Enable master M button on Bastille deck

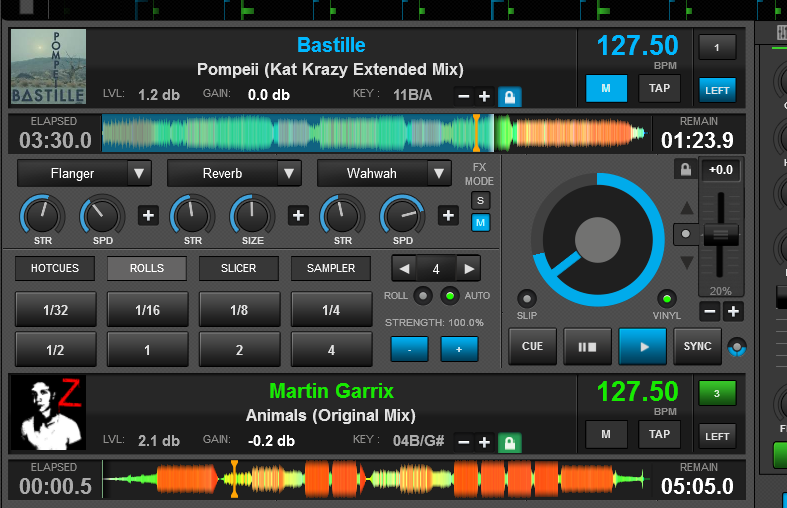click(606, 88)
